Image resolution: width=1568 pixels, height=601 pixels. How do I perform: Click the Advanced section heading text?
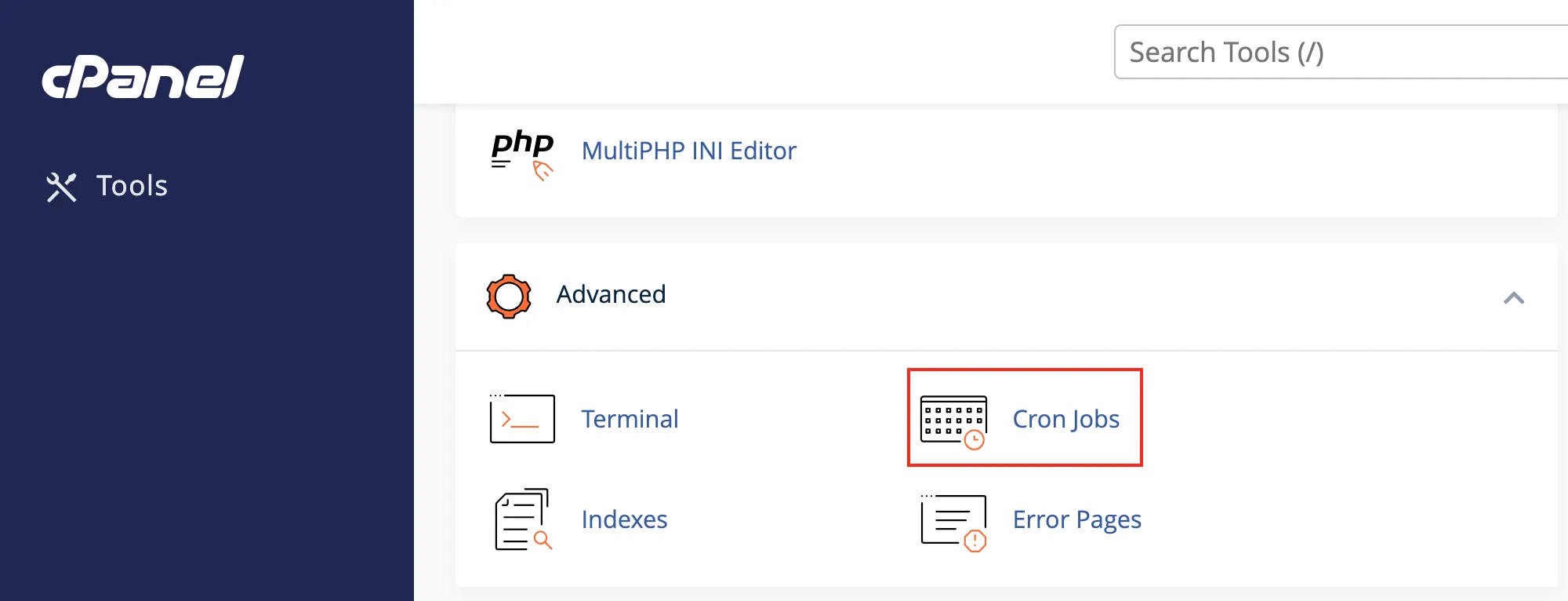click(611, 294)
